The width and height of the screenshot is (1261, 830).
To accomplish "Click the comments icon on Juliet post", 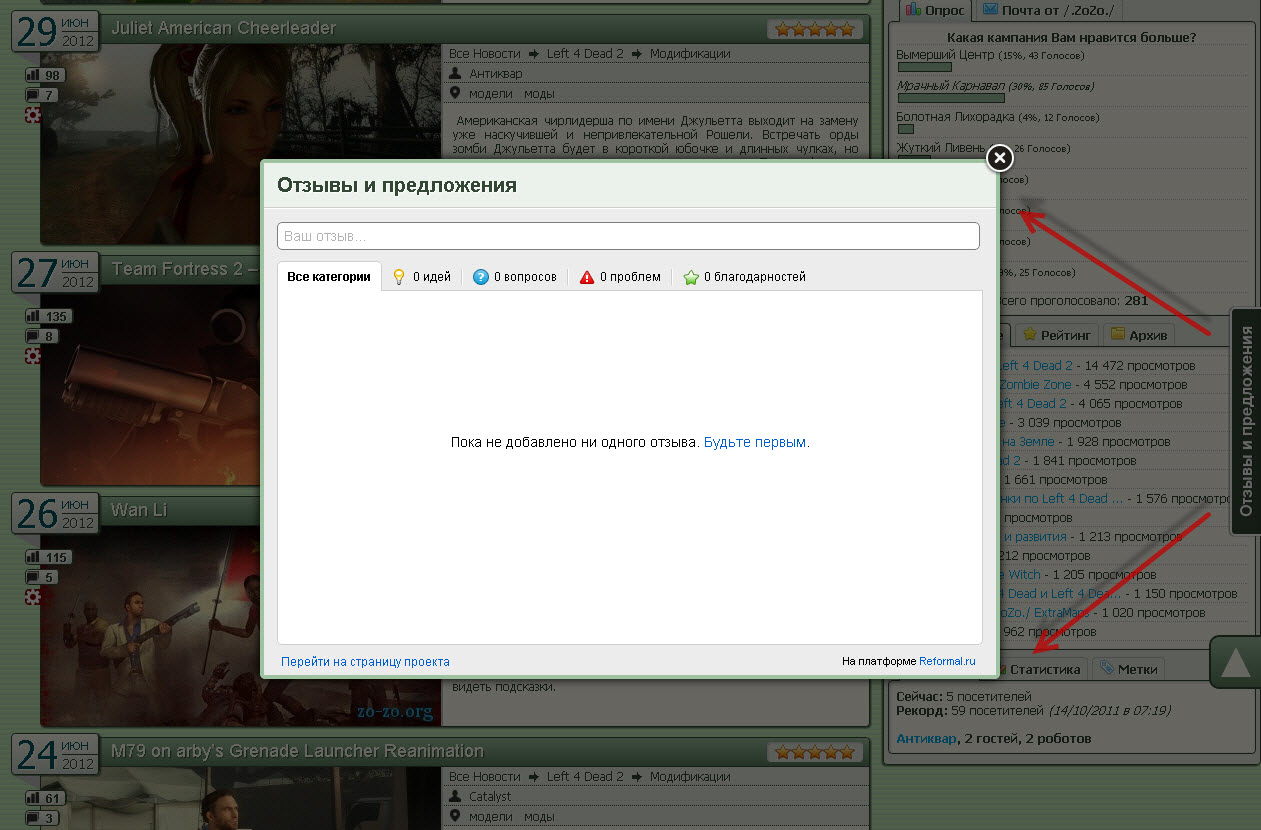I will [x=34, y=95].
